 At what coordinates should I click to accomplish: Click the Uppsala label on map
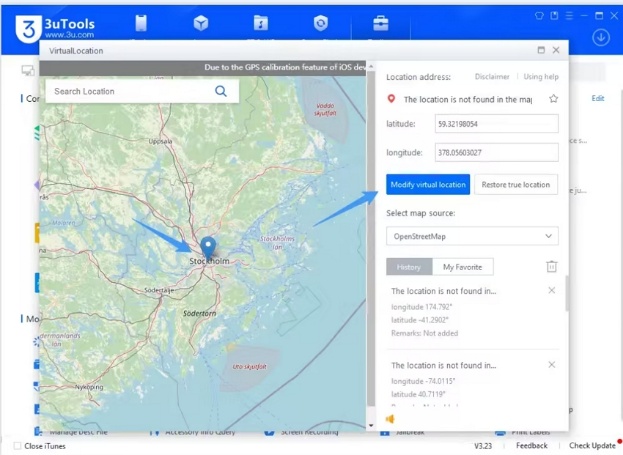(x=161, y=141)
